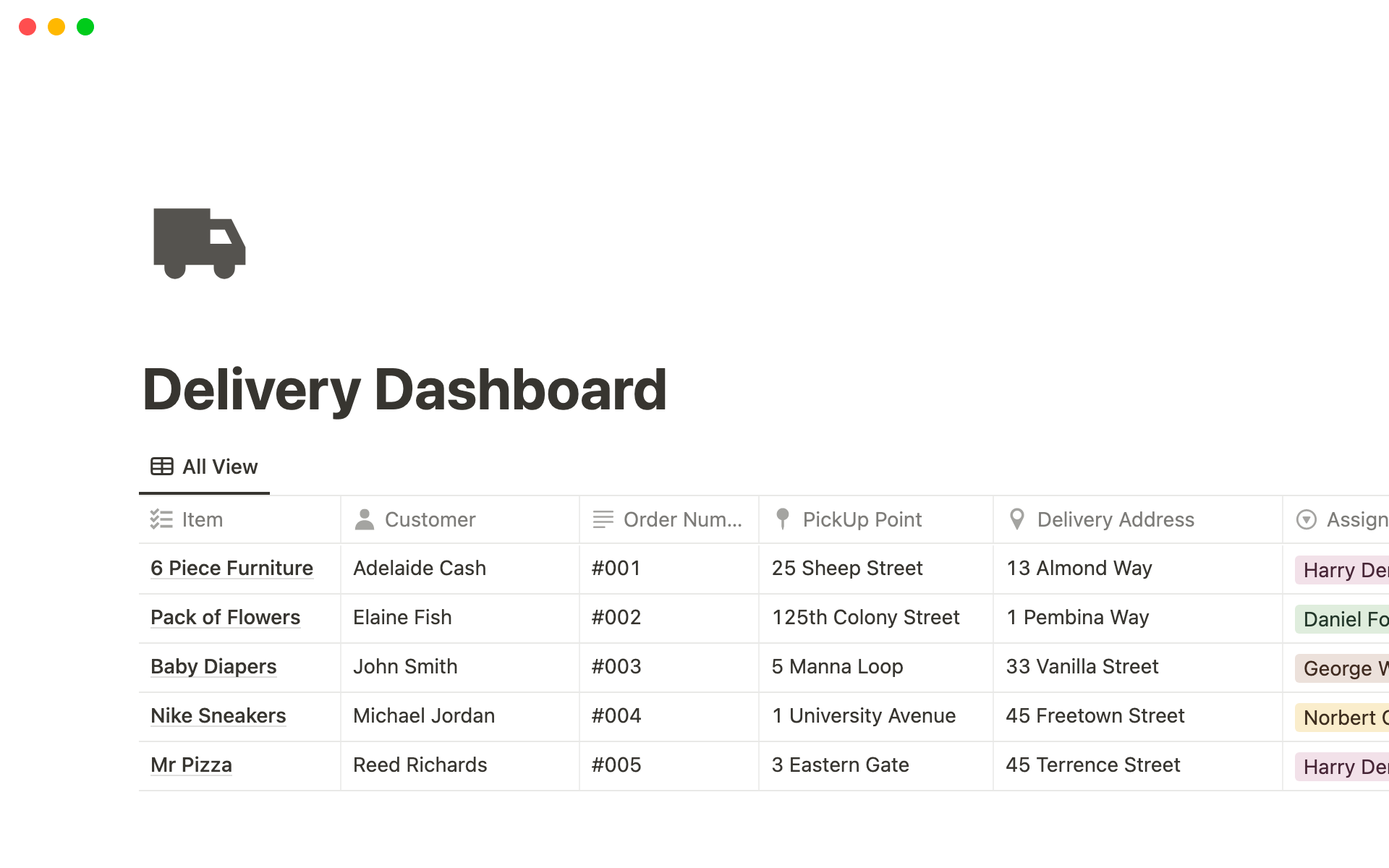The image size is (1389, 868).
Task: Click the Delivery Address location pin icon
Action: [1017, 519]
